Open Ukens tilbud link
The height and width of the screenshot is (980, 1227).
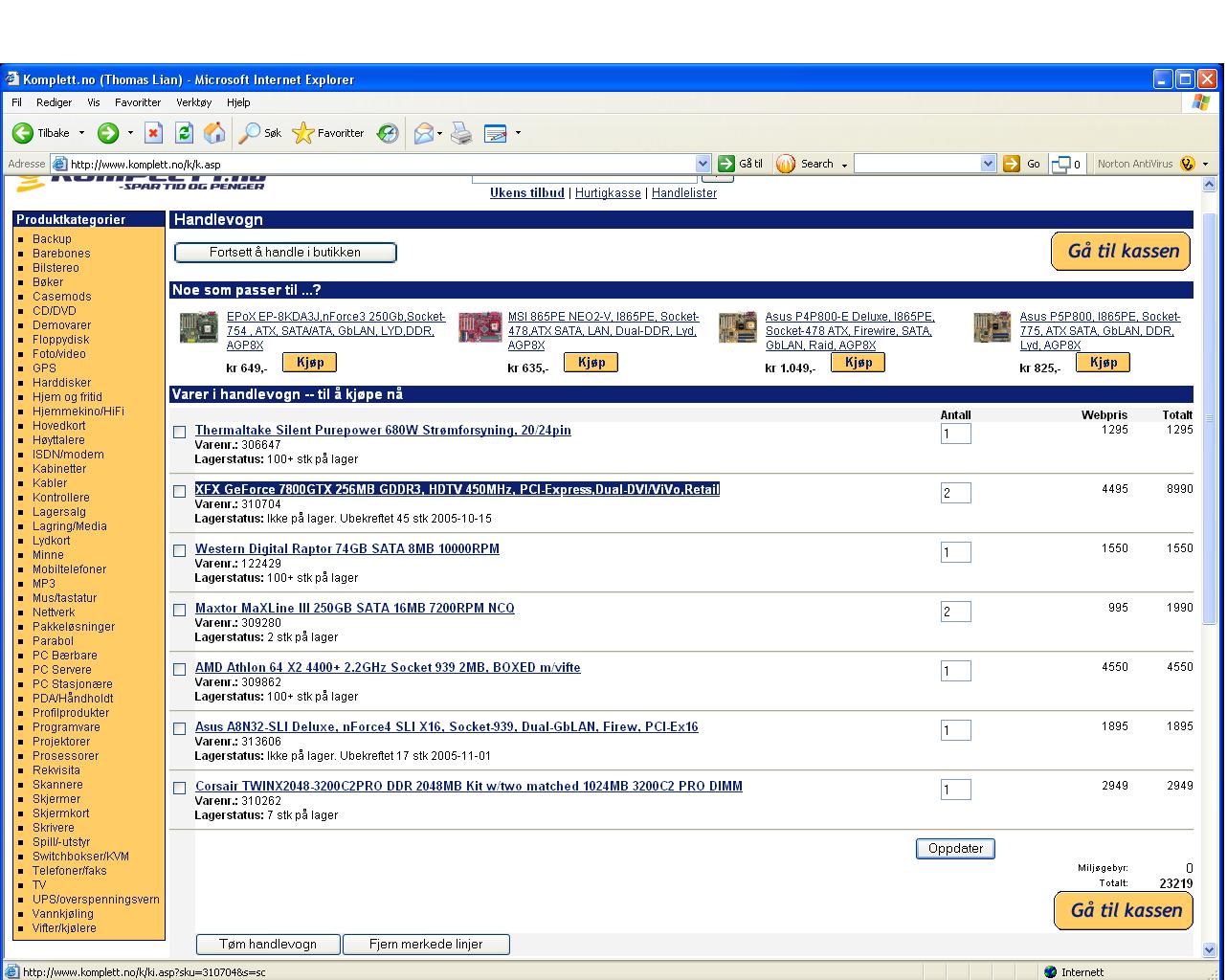[x=527, y=192]
